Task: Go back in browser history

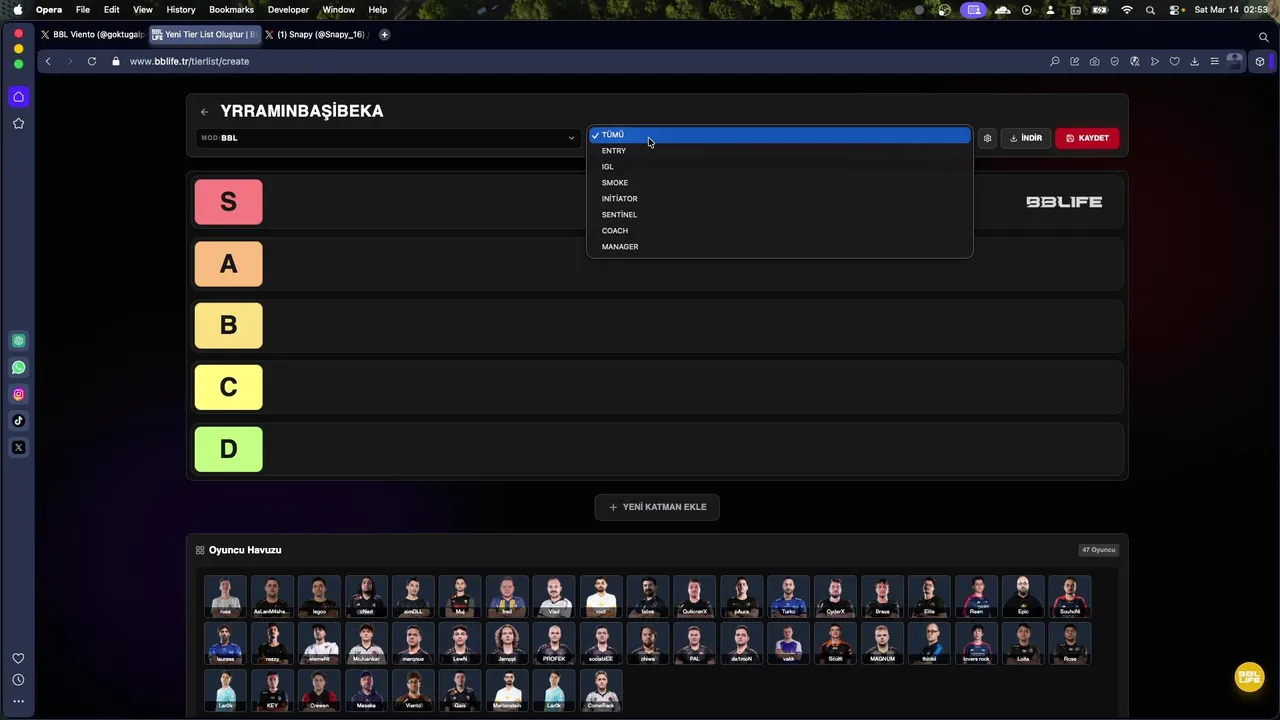Action: pos(48,61)
